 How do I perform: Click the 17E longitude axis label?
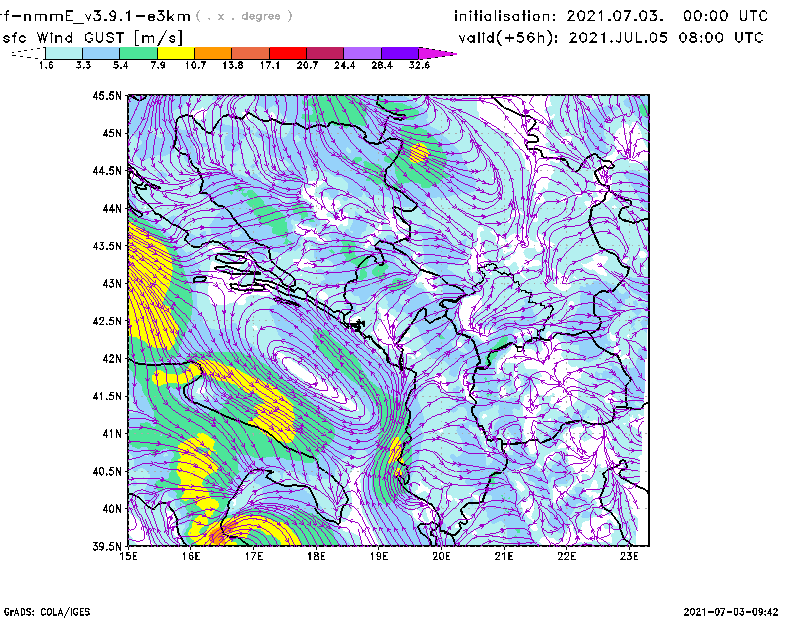(x=254, y=556)
